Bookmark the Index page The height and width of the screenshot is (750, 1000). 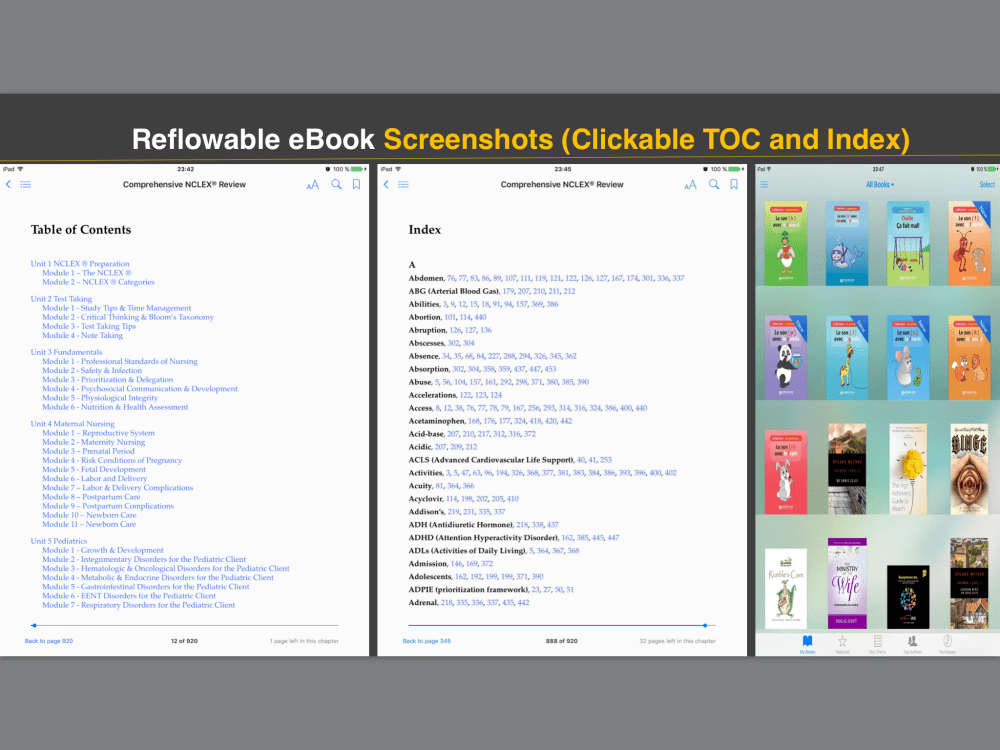click(734, 184)
